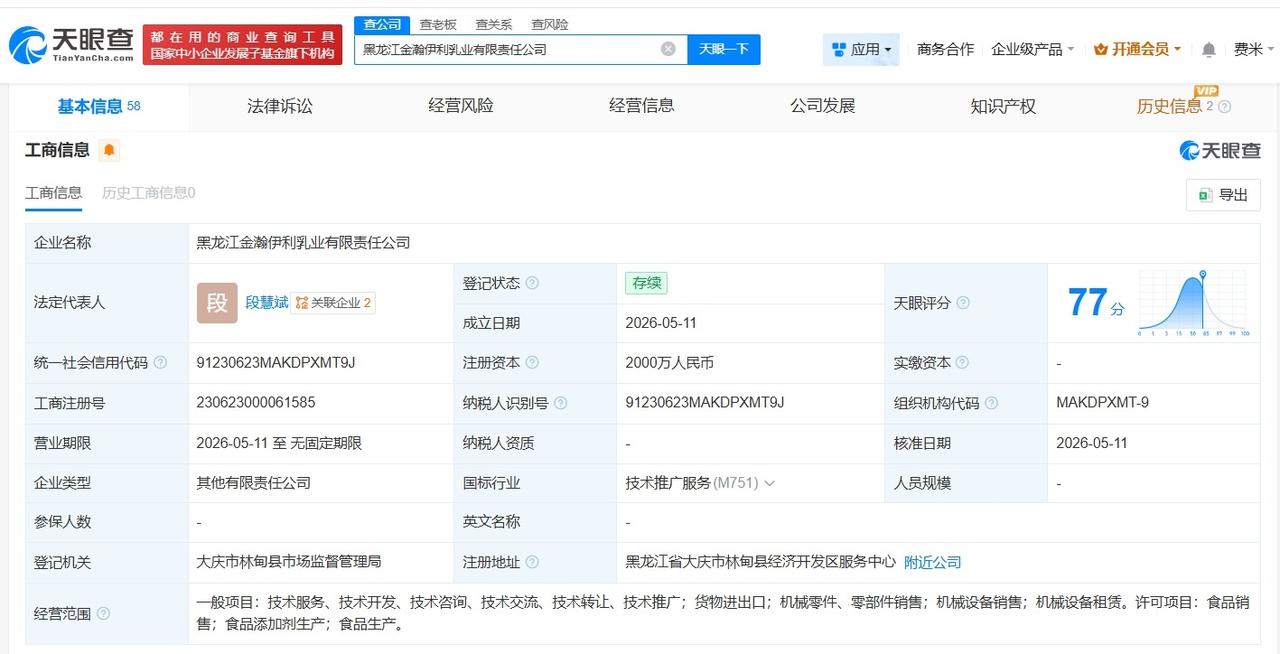This screenshot has height=654, width=1280.
Task: Click the help icon next to 组织机构代码
Action: pyautogui.click(x=991, y=403)
